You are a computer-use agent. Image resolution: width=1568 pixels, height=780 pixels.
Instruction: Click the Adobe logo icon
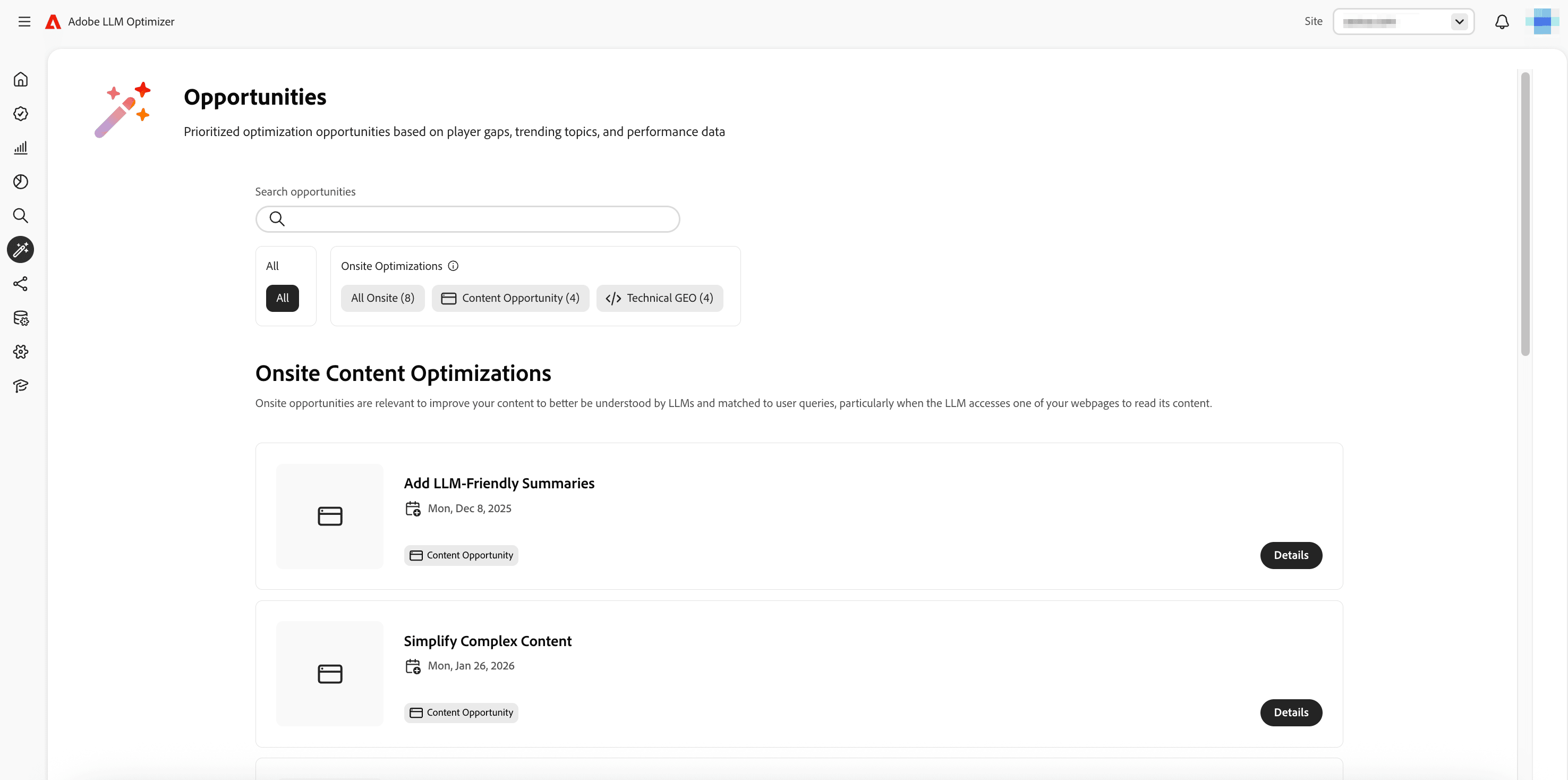[x=53, y=22]
